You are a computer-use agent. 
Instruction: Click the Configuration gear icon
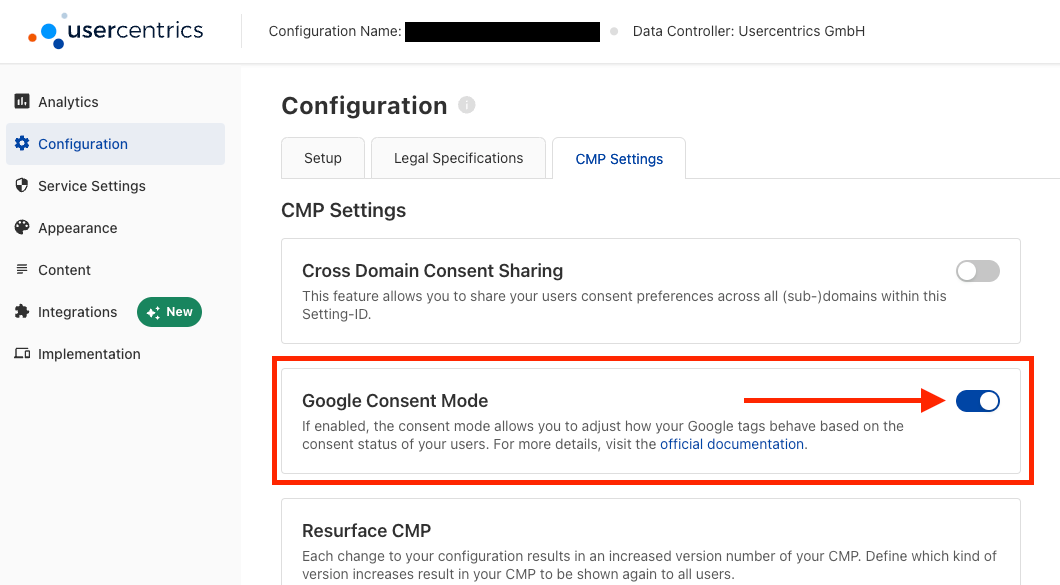coord(22,143)
